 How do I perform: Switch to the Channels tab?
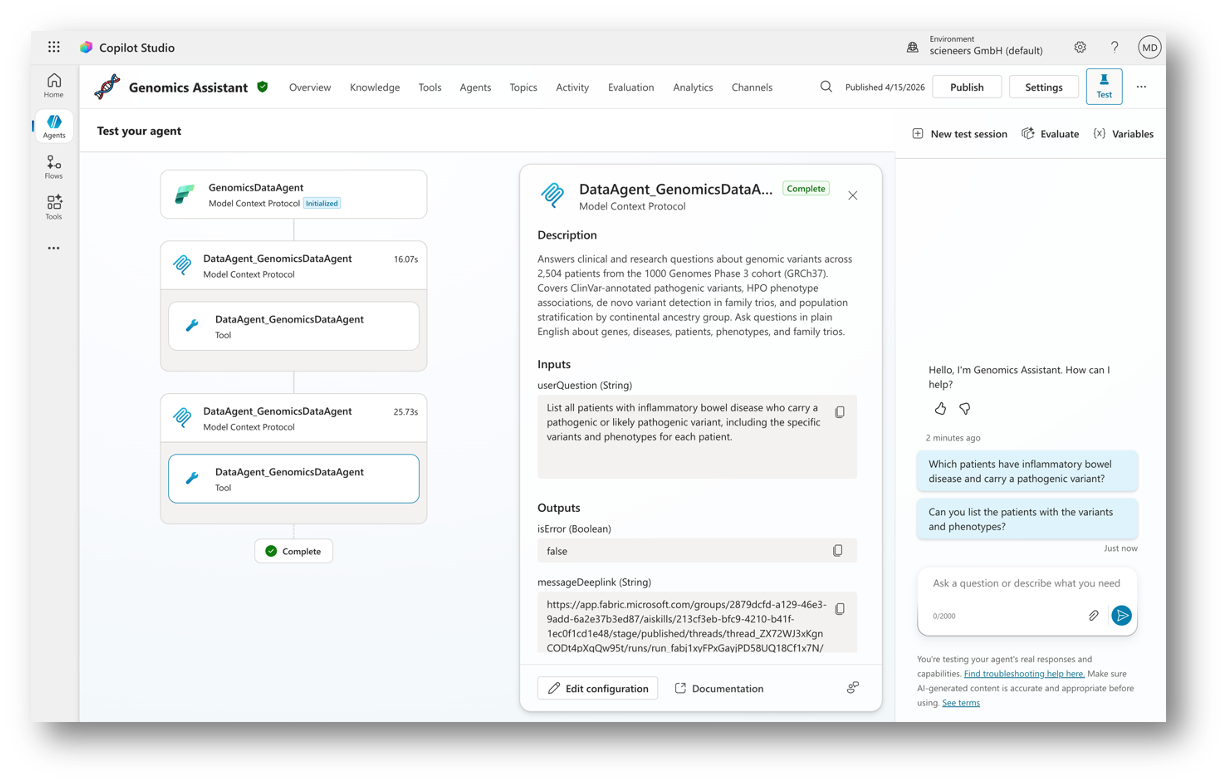(x=752, y=87)
